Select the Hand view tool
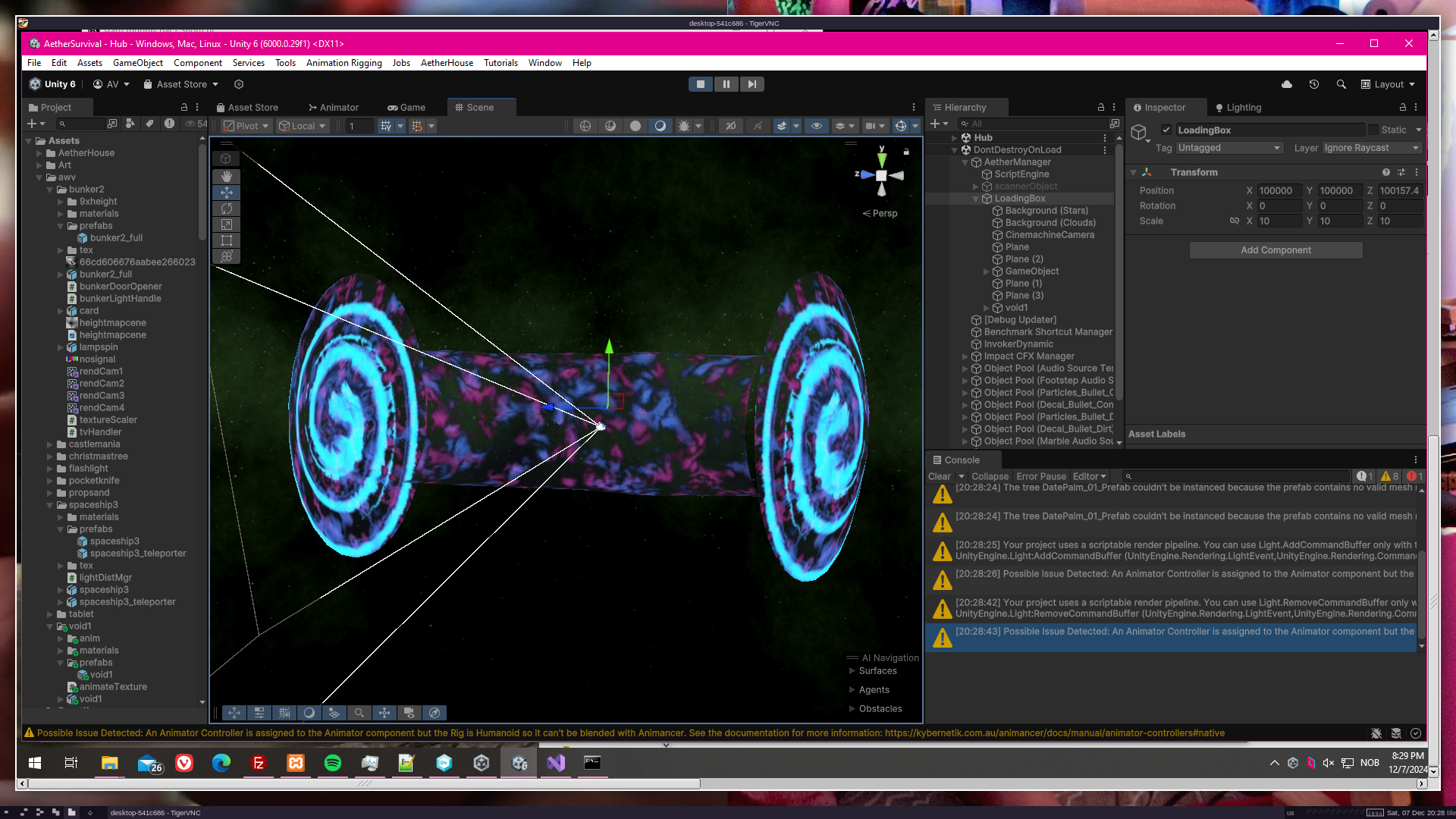This screenshot has width=1456, height=819. tap(226, 176)
